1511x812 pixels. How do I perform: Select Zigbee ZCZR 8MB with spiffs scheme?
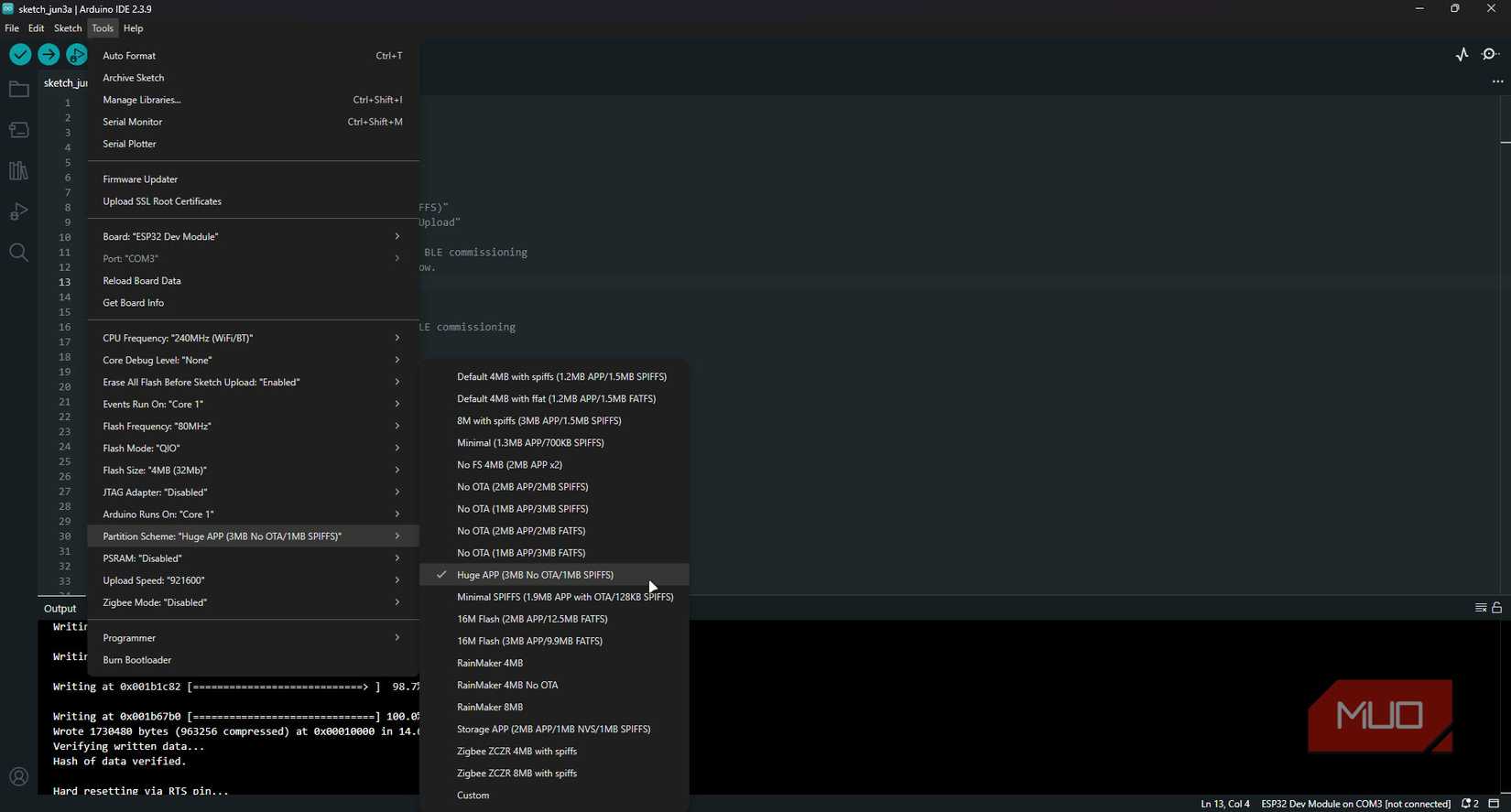click(x=554, y=774)
